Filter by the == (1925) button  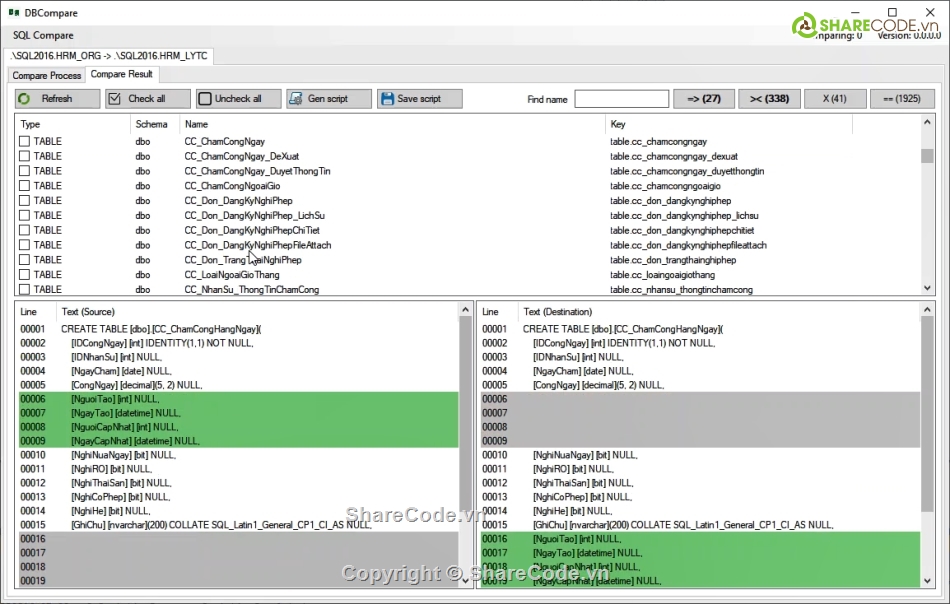point(902,99)
